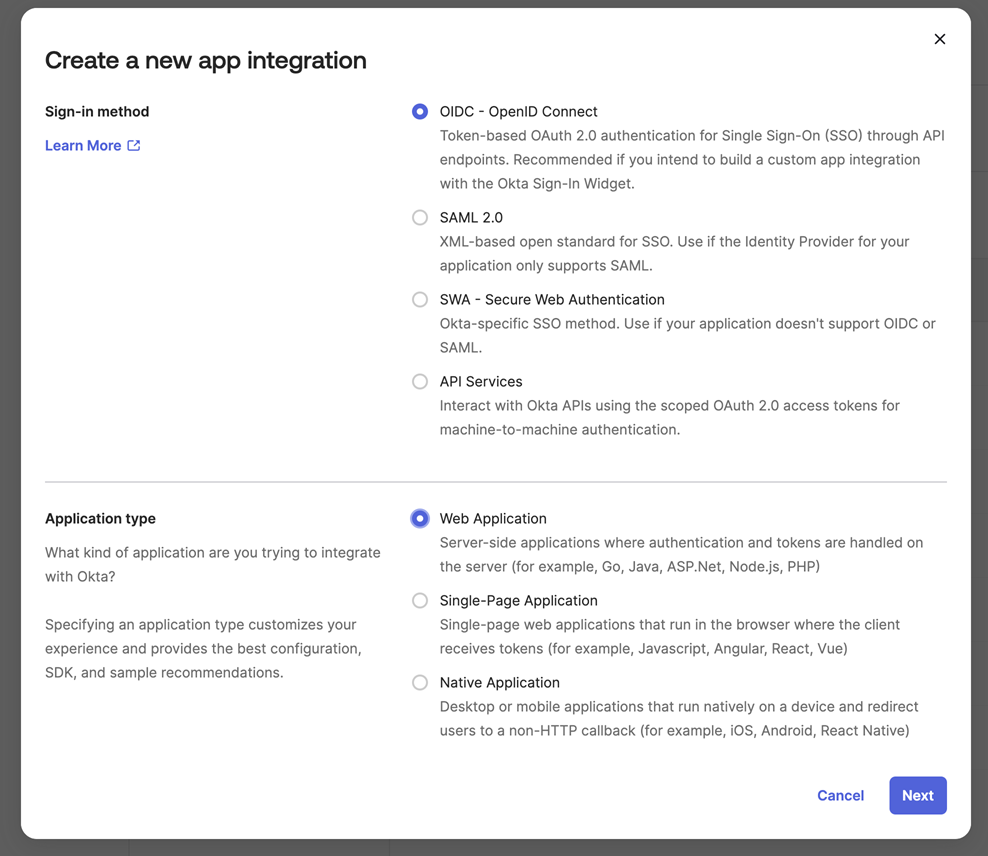Click the 'Native Application' option label text
Screen dimensions: 988x856
coord(499,683)
